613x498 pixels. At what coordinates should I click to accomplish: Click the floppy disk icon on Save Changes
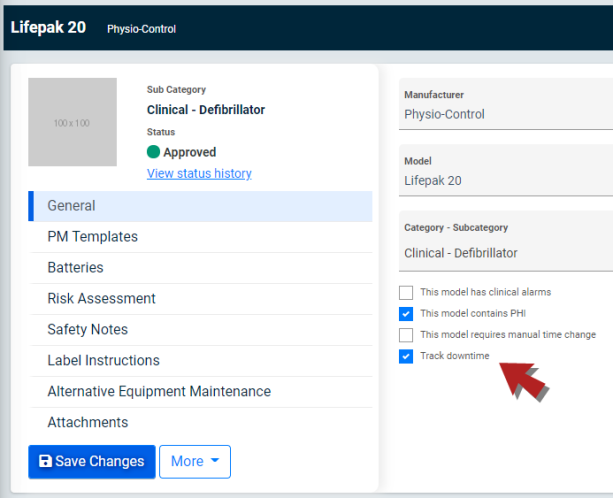(45, 461)
